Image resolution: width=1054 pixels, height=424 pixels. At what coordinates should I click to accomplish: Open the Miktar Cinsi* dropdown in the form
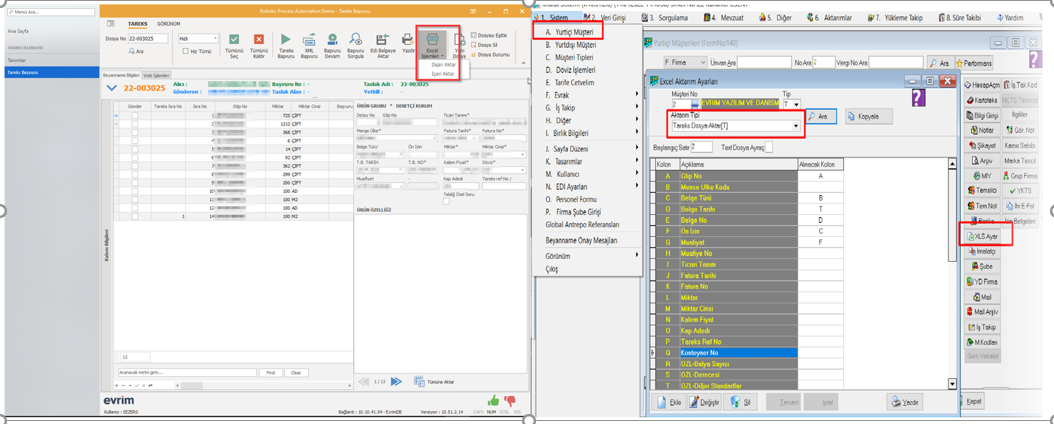point(523,154)
